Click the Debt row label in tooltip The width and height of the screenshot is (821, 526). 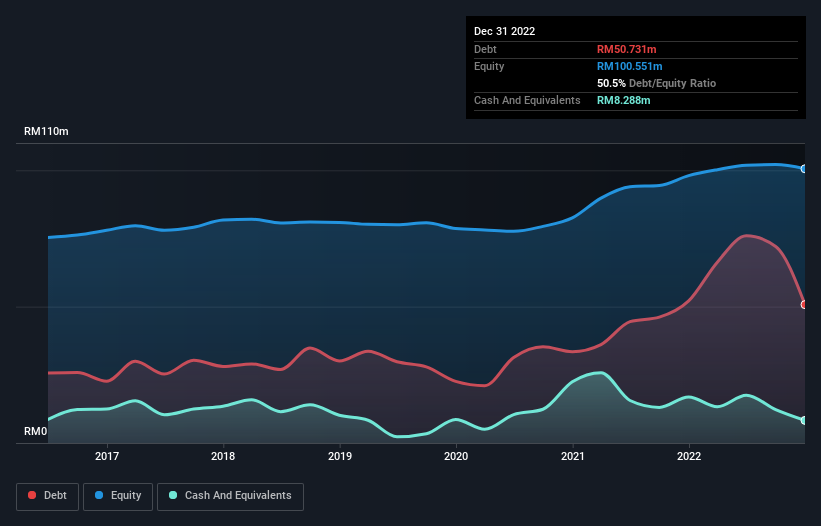click(485, 49)
